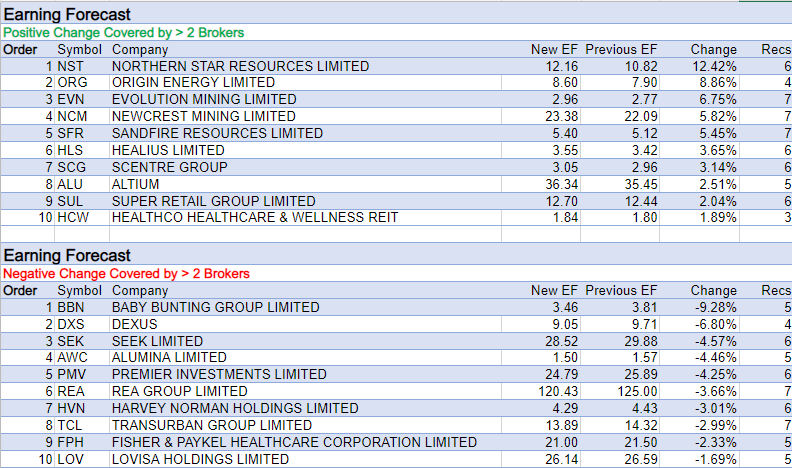
Task: Click 'Negative Change Covered by > 2 Brokers' heading
Action: click(x=125, y=273)
